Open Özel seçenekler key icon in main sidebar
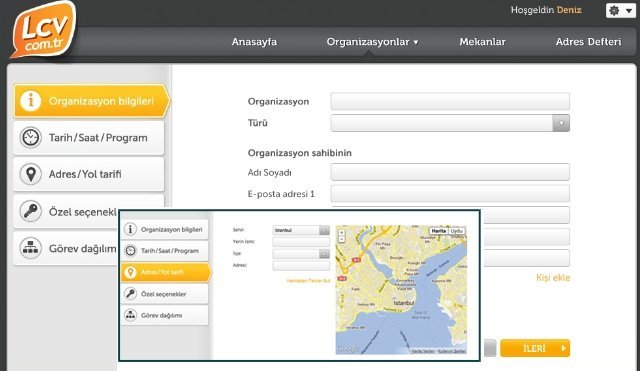The image size is (640, 371). pyautogui.click(x=31, y=211)
